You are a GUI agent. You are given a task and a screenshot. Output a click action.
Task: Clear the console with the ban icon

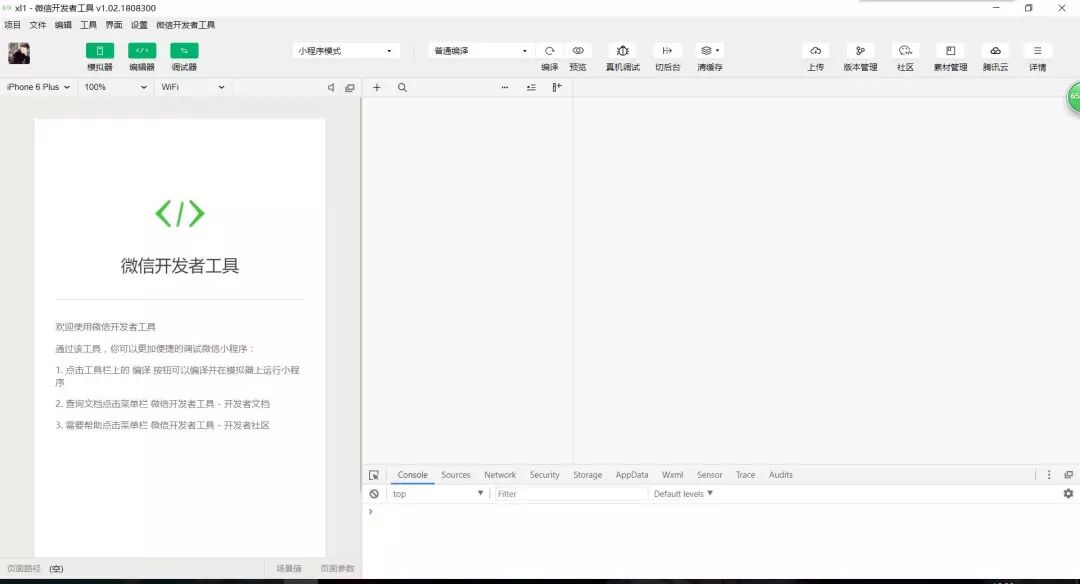[374, 494]
